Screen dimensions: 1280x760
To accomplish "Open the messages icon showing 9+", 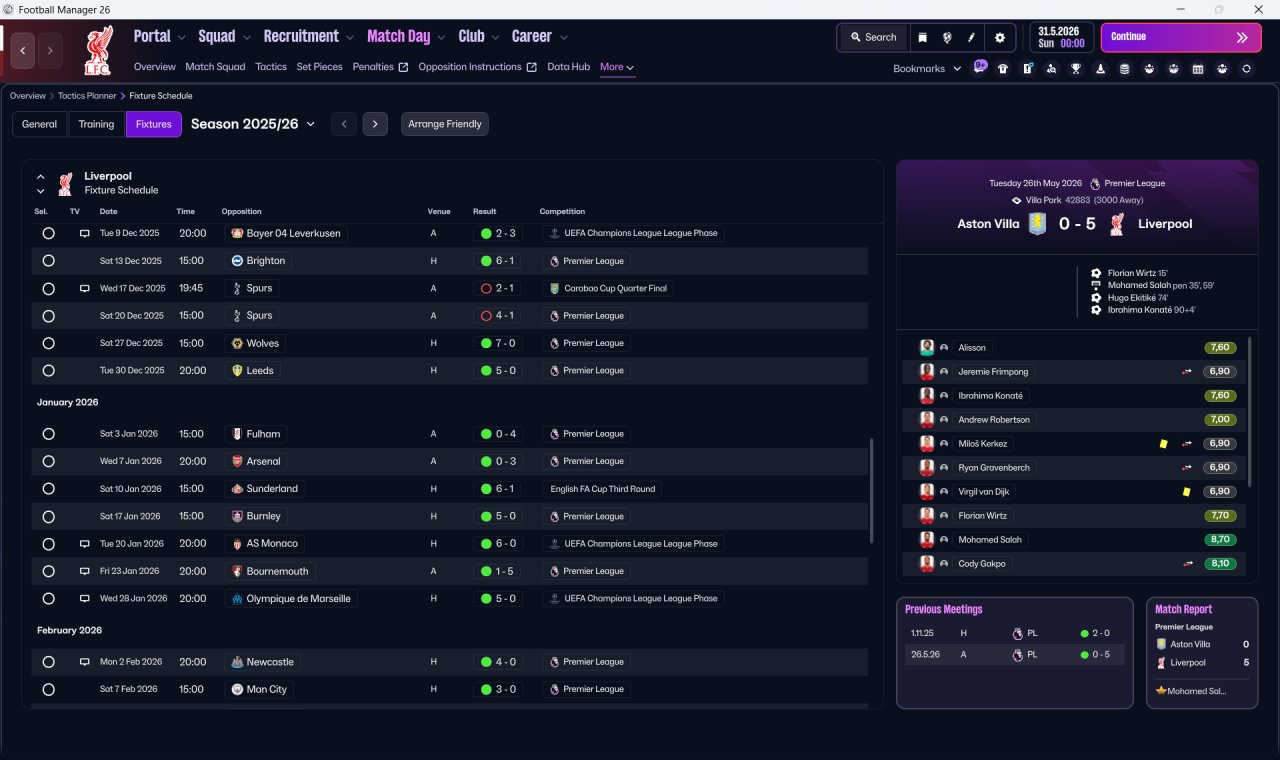I will [x=980, y=67].
